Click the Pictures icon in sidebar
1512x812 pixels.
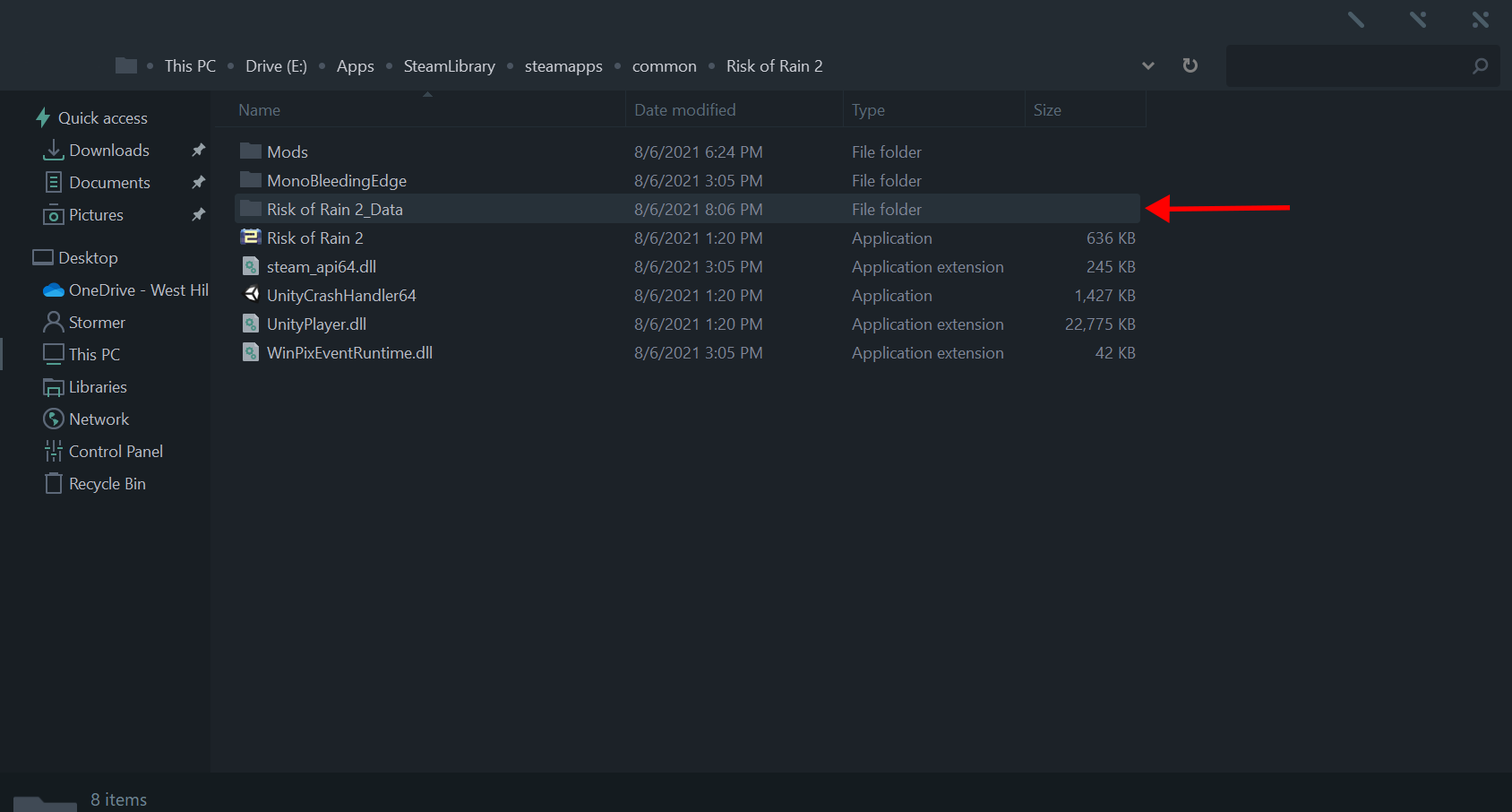[54, 215]
